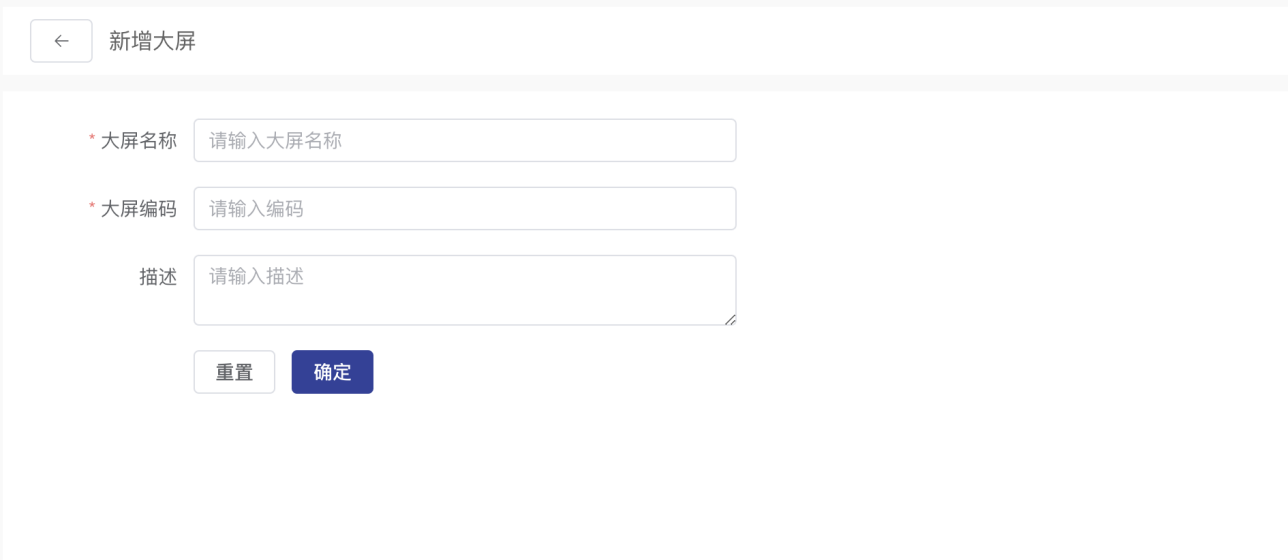The height and width of the screenshot is (560, 1288).
Task: Select the screen code text box
Action: pos(464,209)
